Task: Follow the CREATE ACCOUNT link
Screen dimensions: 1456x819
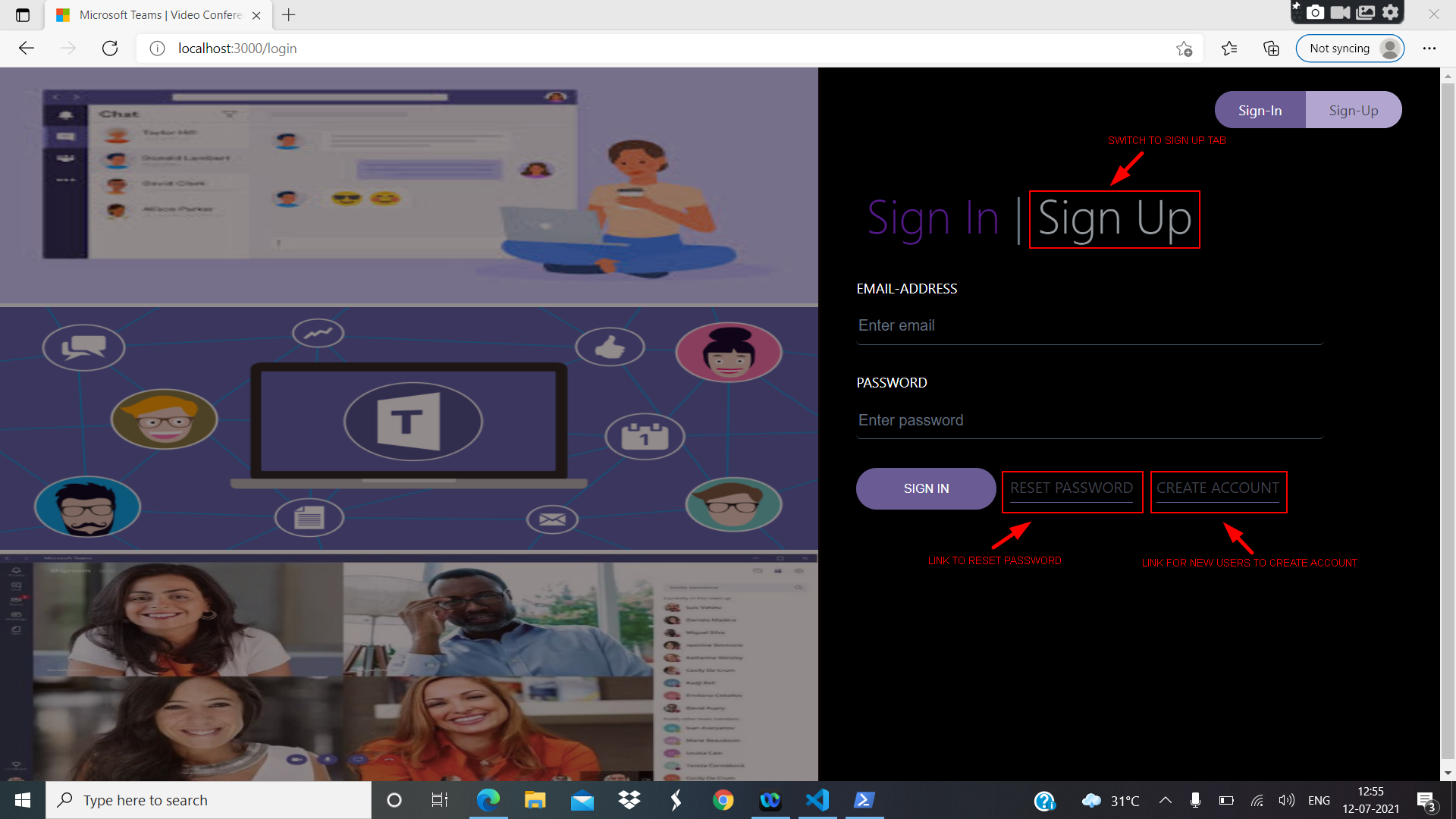Action: [x=1217, y=488]
